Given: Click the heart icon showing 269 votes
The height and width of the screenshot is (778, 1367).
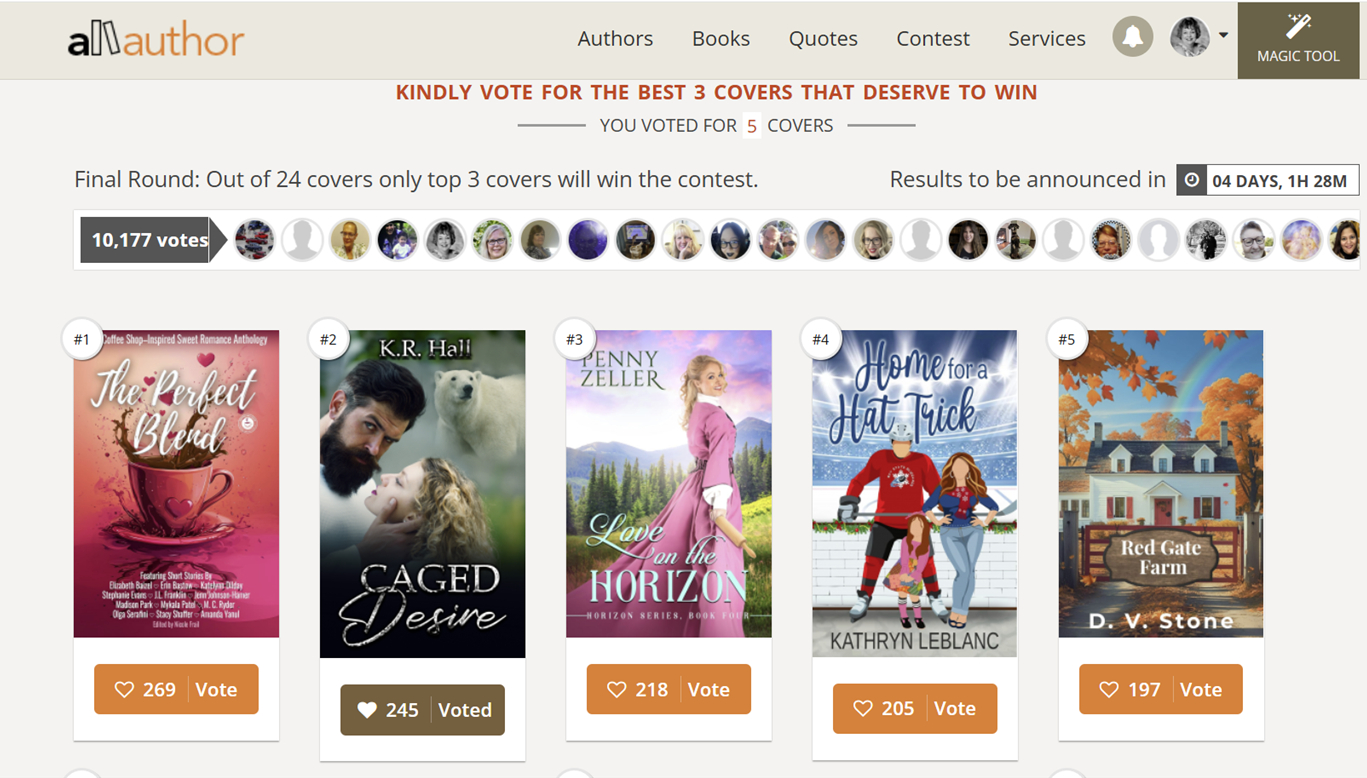Looking at the screenshot, I should (124, 690).
